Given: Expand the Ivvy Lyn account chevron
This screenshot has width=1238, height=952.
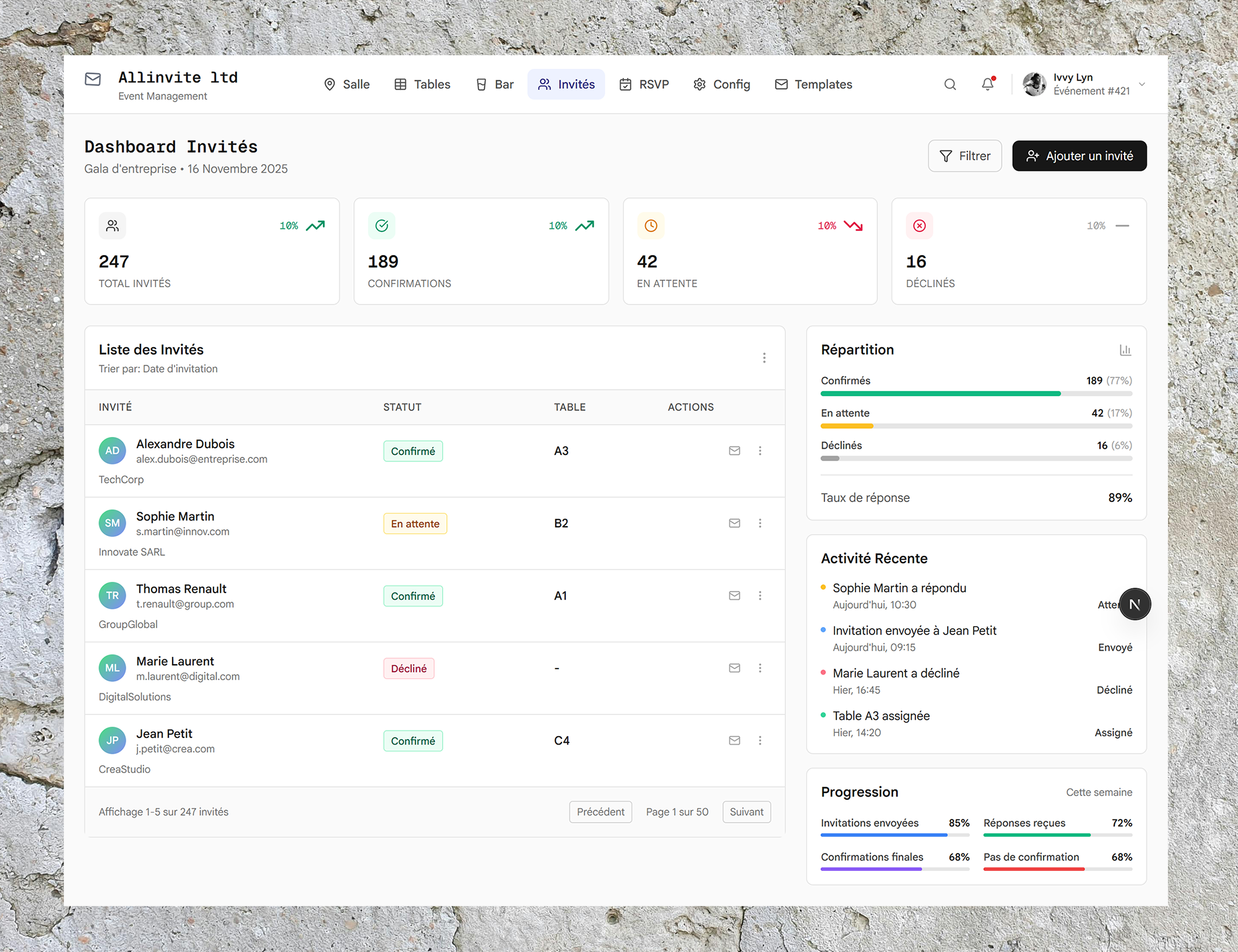Looking at the screenshot, I should click(x=1142, y=84).
